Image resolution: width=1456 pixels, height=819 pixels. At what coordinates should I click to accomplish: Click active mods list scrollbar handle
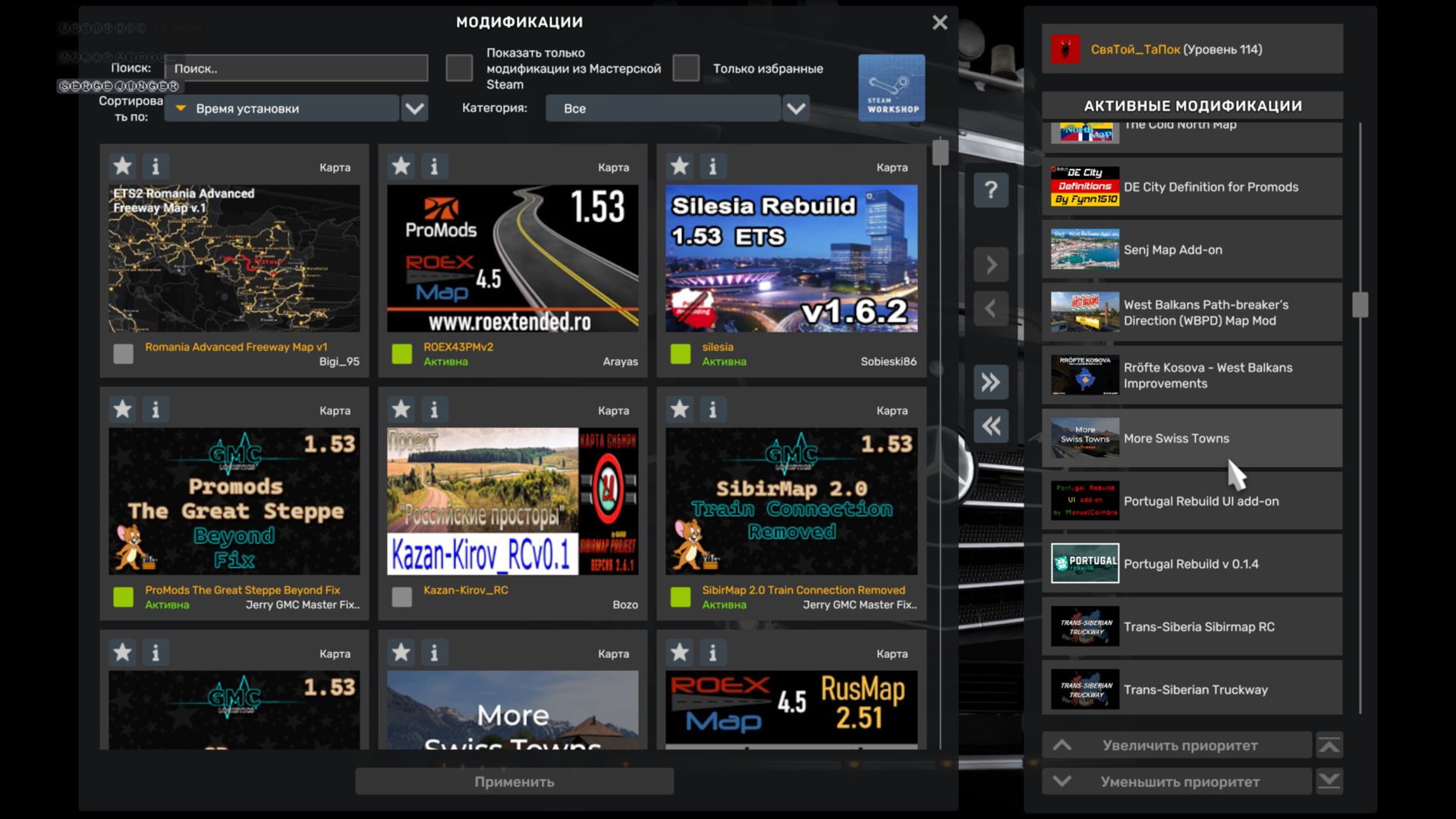1360,305
